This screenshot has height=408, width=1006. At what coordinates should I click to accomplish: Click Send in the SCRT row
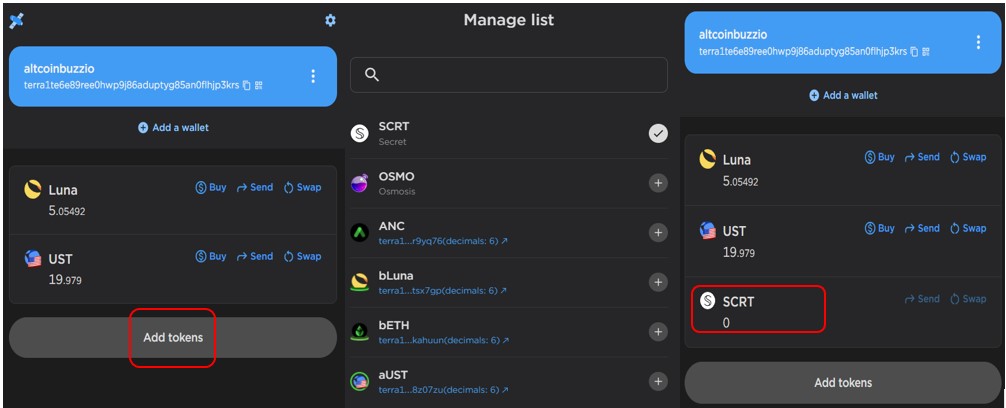coord(922,299)
